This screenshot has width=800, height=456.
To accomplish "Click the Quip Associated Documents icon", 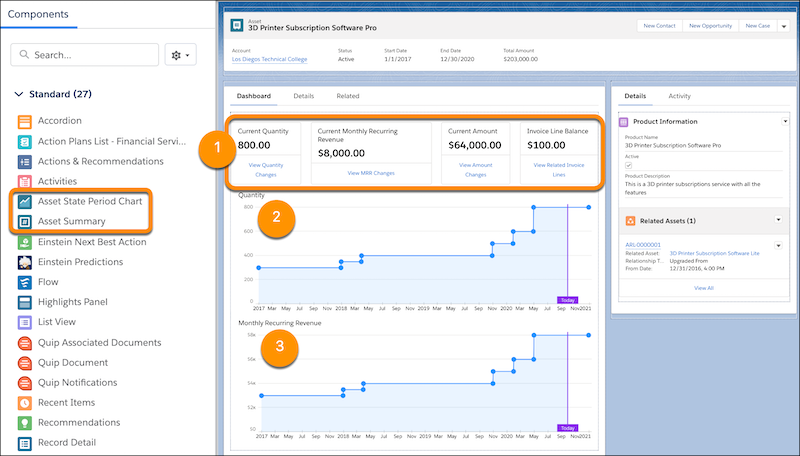I will tap(24, 342).
